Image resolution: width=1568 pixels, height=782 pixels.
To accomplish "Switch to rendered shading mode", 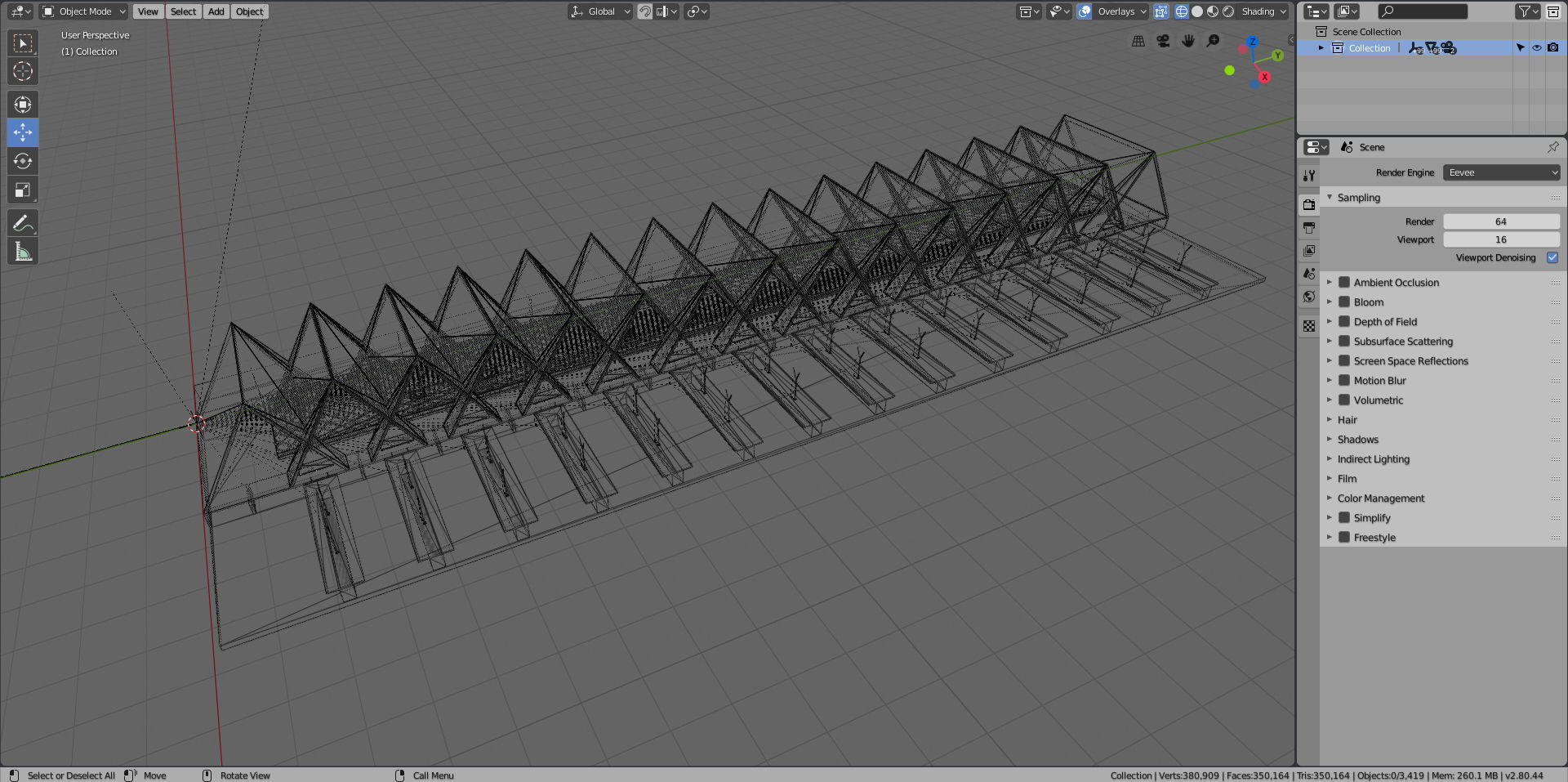I will coord(1228,11).
